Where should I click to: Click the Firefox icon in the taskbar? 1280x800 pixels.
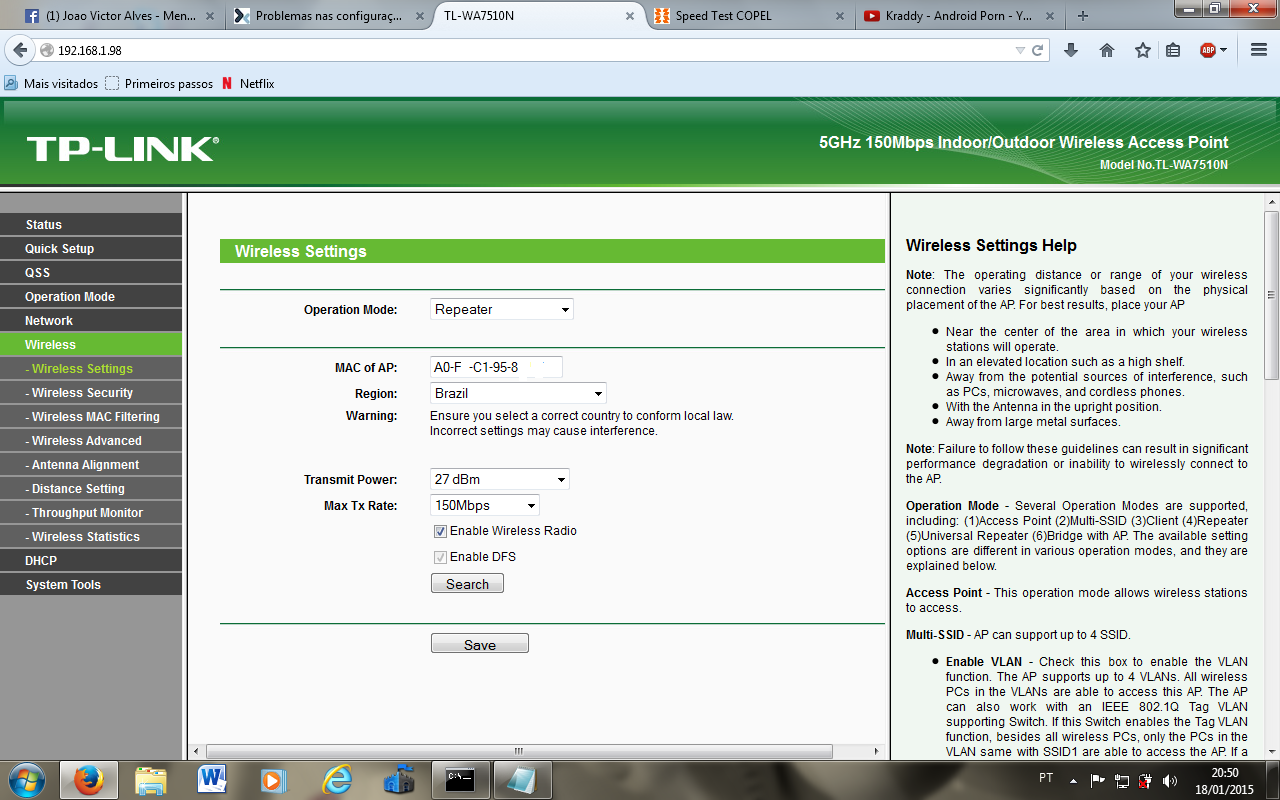[88, 780]
